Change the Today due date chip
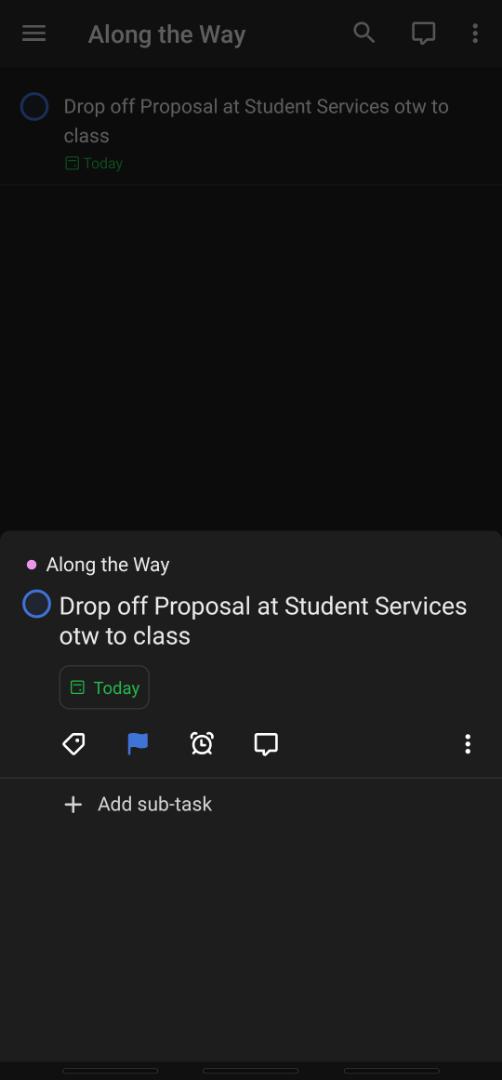Viewport: 502px width, 1080px height. pyautogui.click(x=104, y=687)
